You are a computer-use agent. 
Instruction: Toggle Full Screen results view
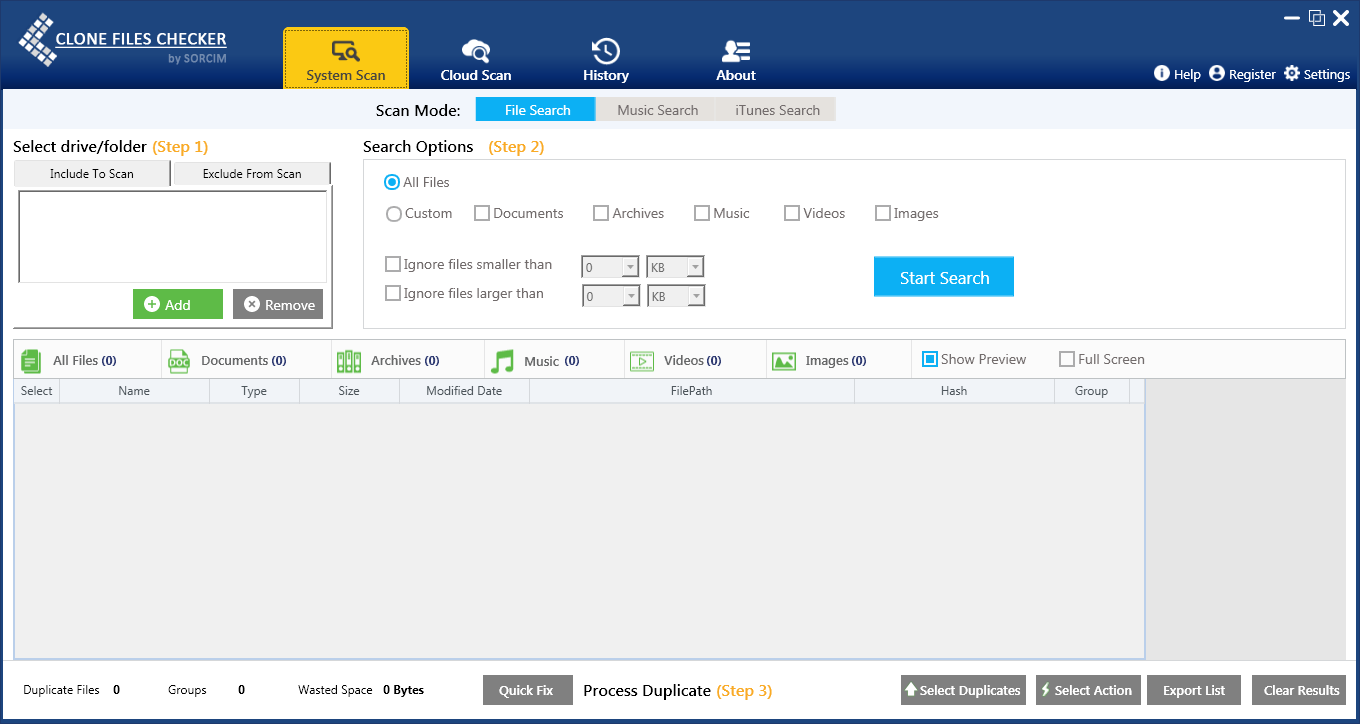click(x=1066, y=358)
